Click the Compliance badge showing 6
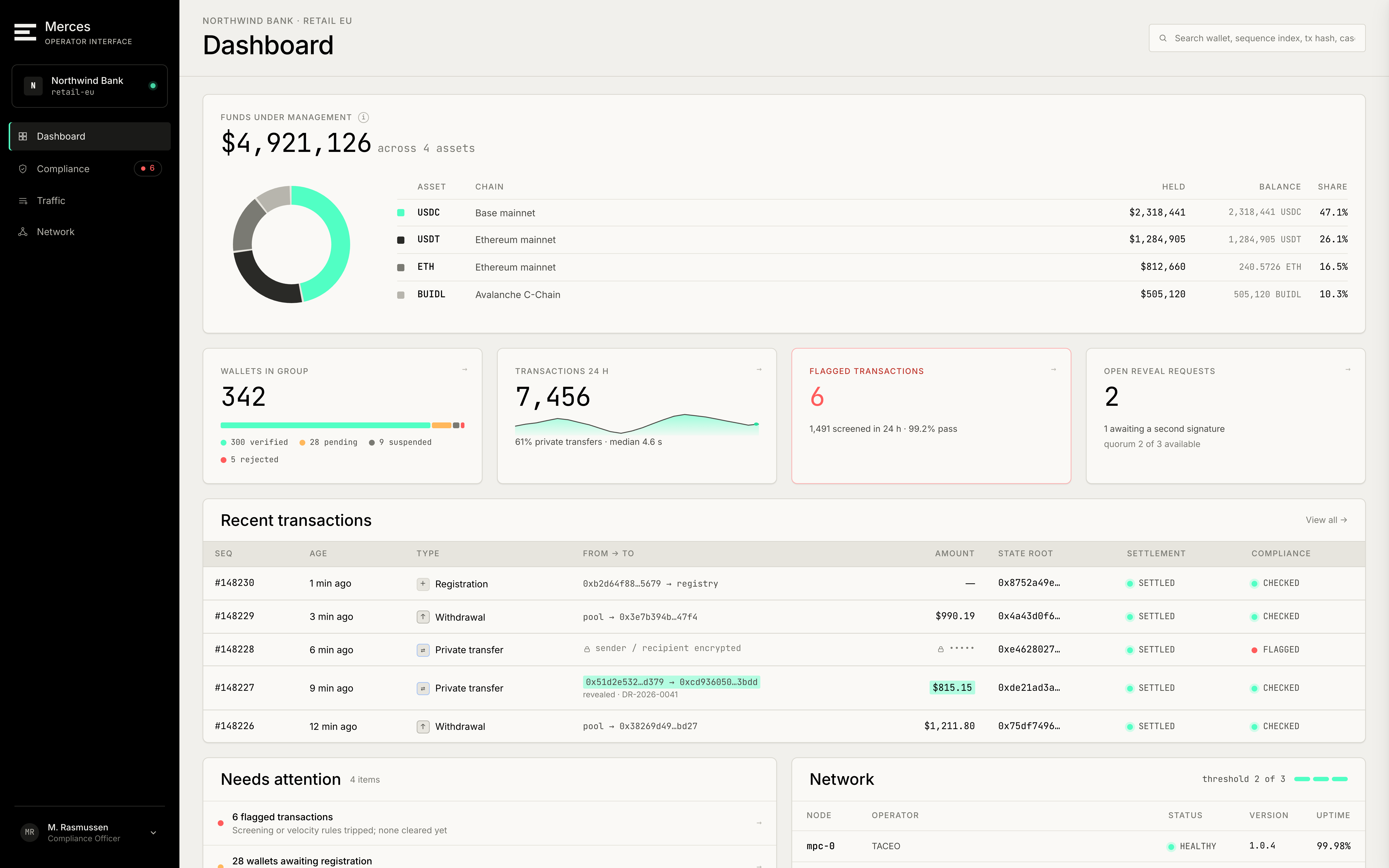 [x=148, y=169]
